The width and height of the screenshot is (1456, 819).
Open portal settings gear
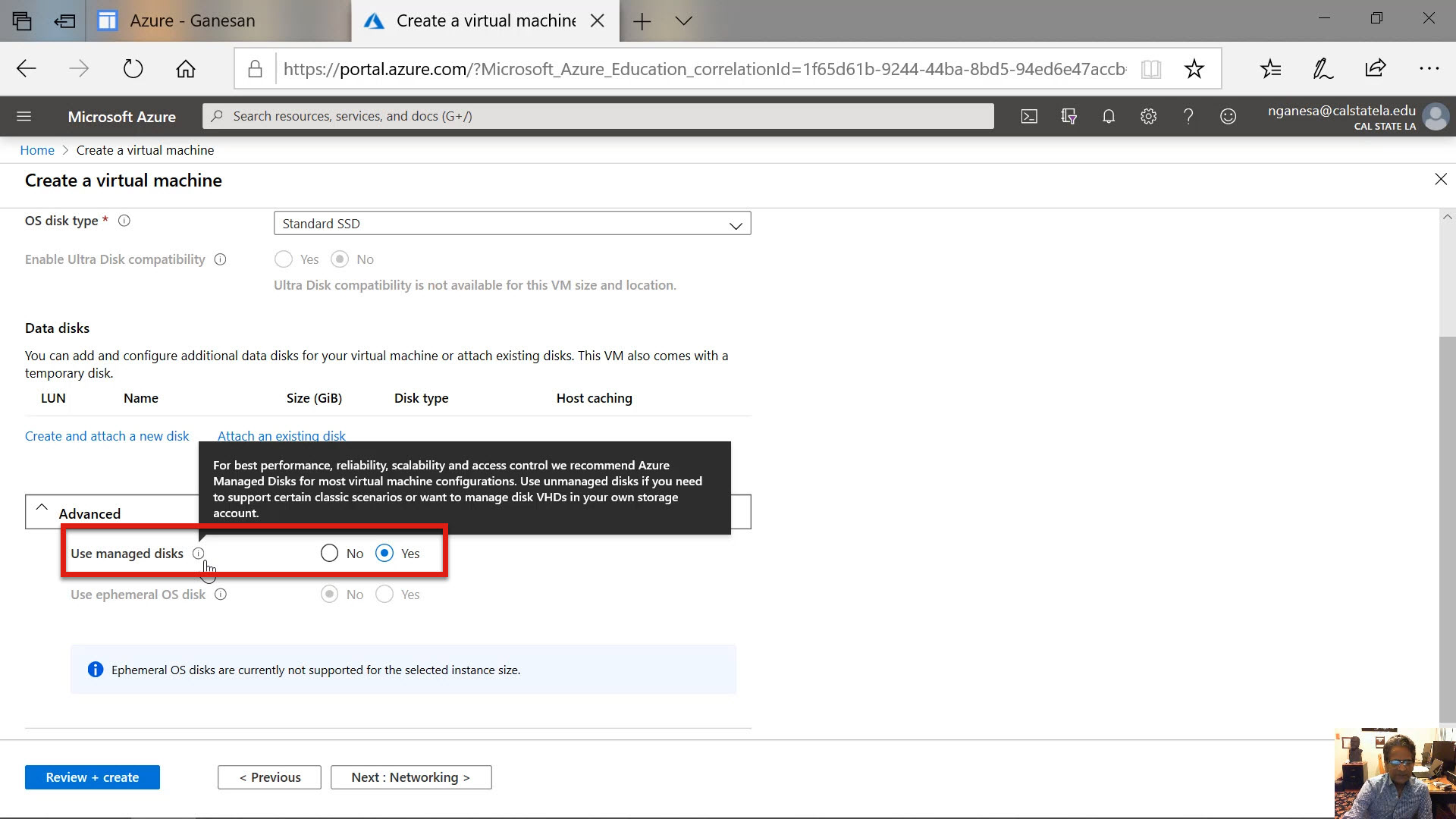(1148, 116)
